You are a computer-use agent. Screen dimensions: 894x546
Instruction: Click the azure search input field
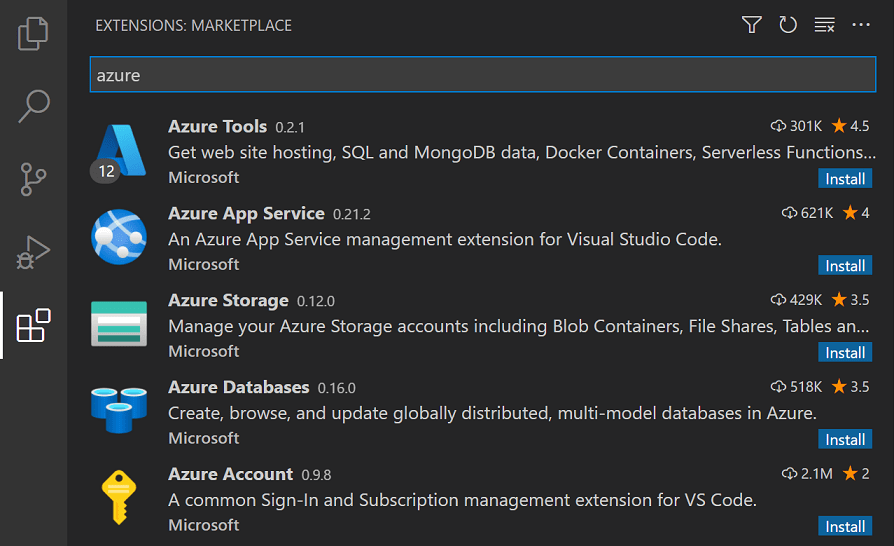coord(482,75)
